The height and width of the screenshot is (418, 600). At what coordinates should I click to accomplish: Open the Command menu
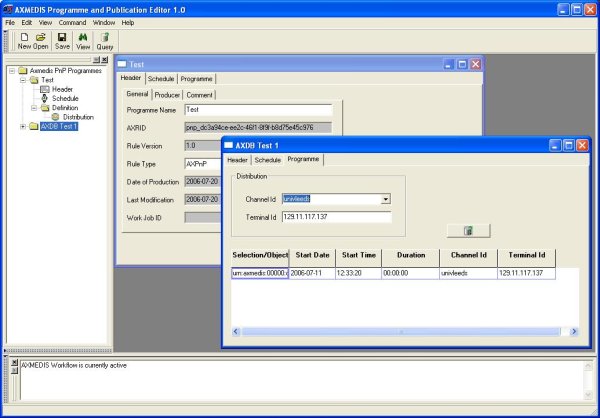coord(72,23)
